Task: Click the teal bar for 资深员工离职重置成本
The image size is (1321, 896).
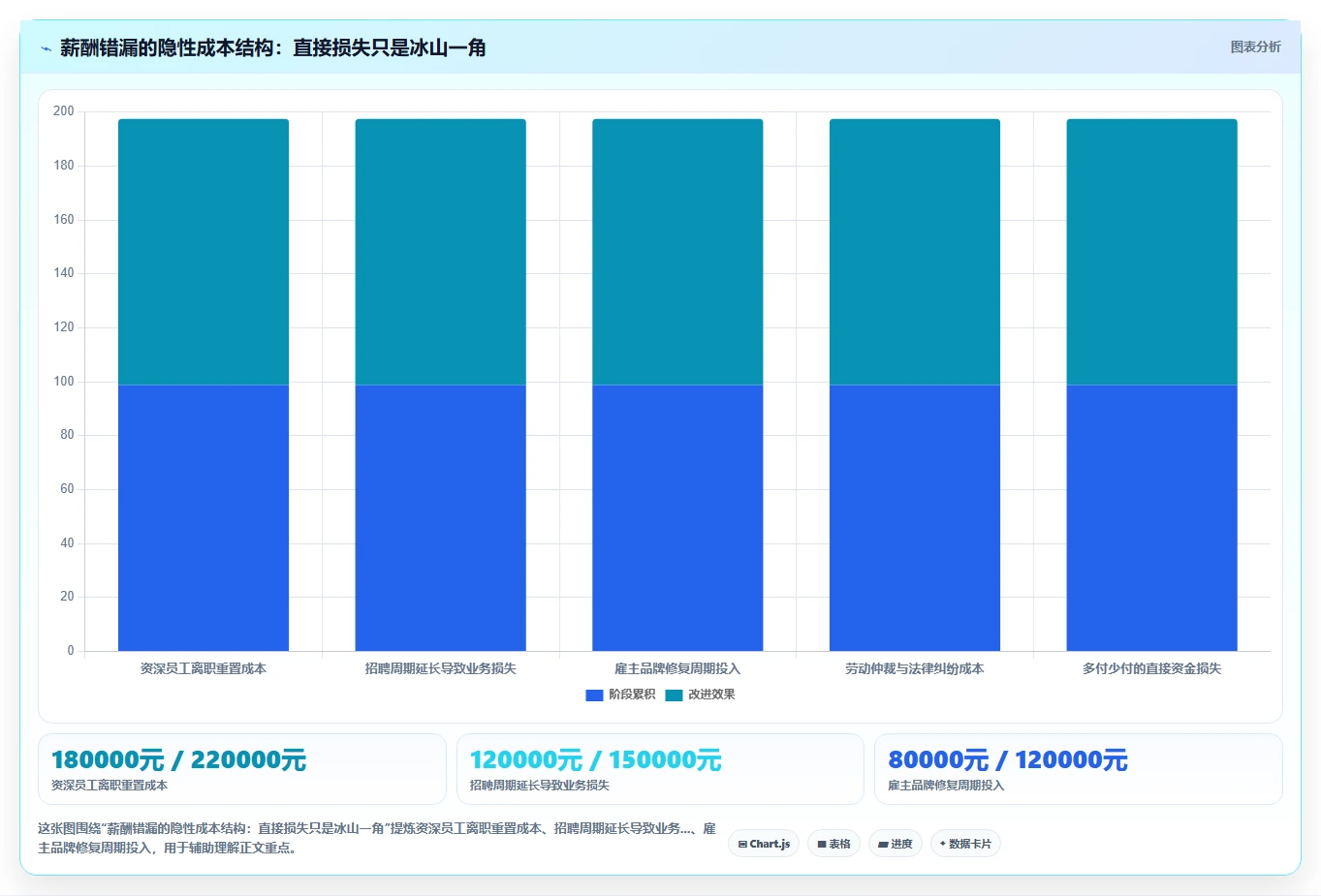Action: click(204, 252)
